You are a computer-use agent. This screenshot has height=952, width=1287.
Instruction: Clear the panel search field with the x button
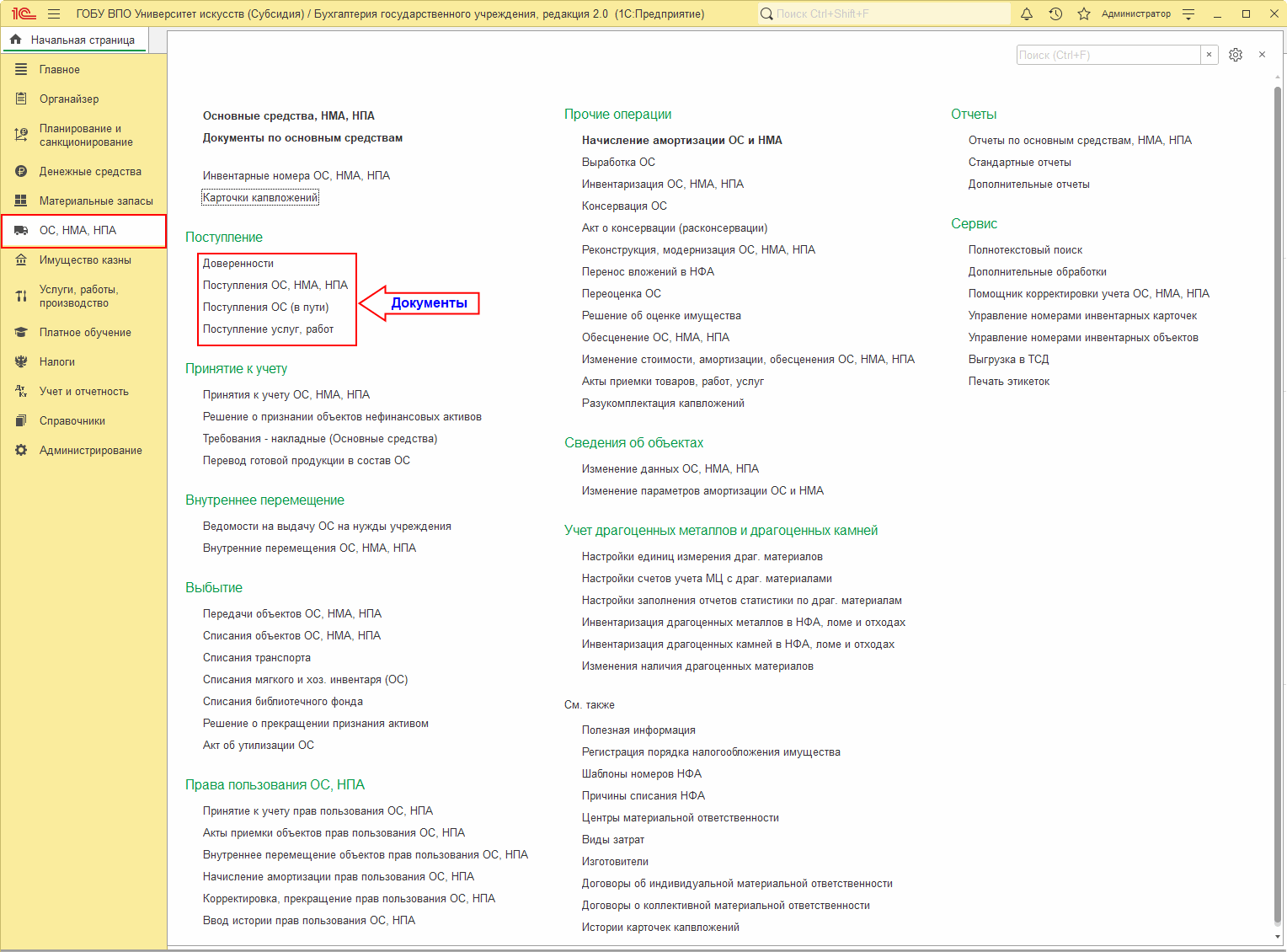(1209, 55)
